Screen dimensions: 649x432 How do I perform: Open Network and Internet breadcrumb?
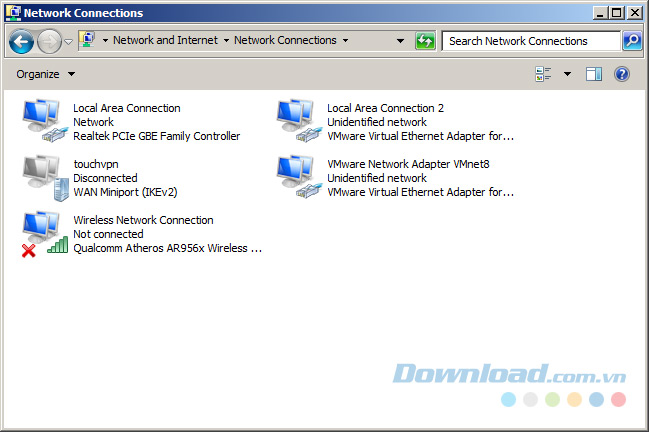tap(165, 40)
